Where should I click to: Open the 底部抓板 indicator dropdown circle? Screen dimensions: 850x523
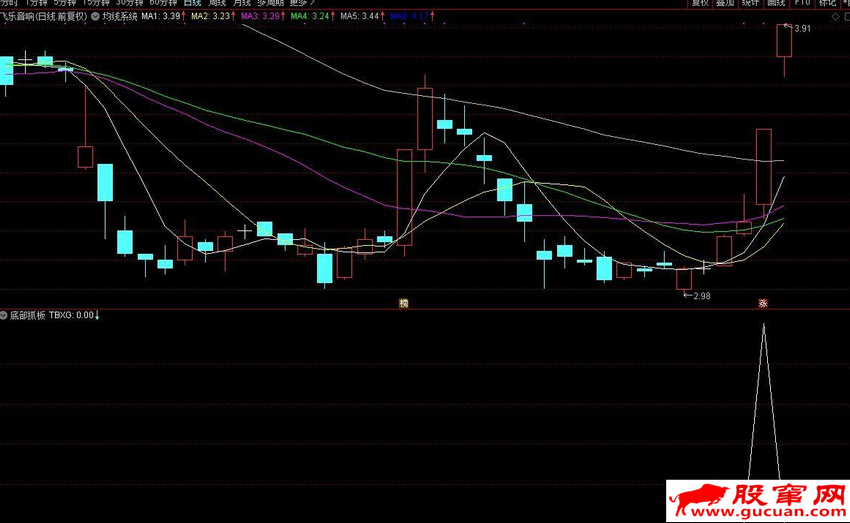tap(4, 315)
